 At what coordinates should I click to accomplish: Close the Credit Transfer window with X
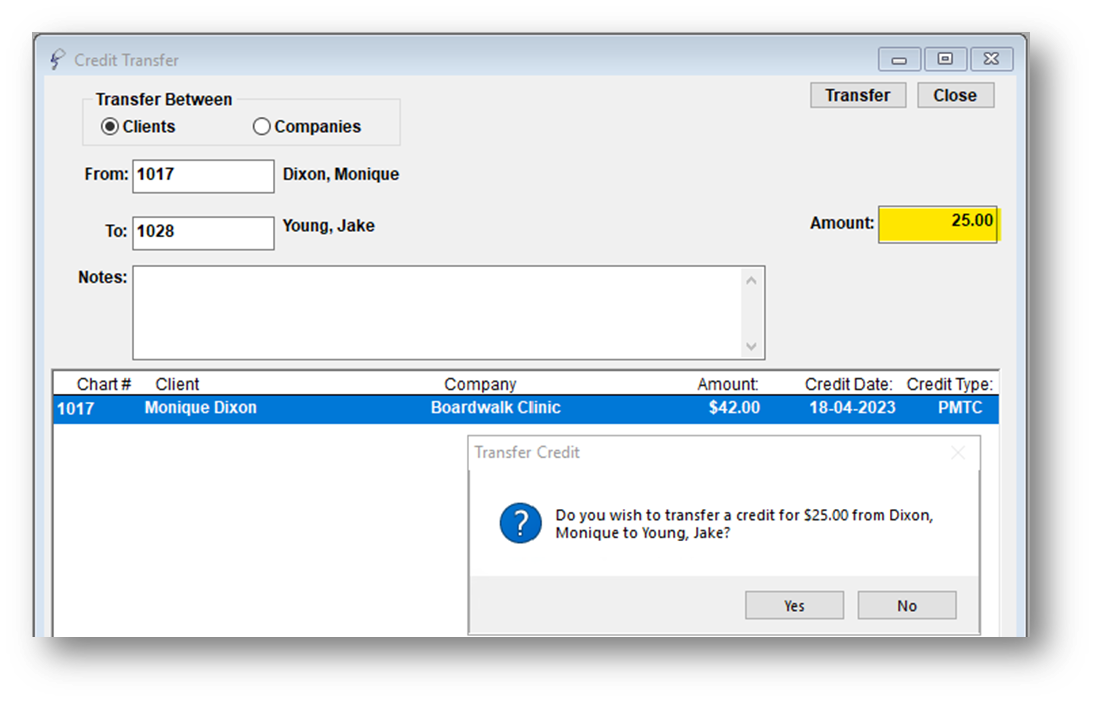pos(991,59)
